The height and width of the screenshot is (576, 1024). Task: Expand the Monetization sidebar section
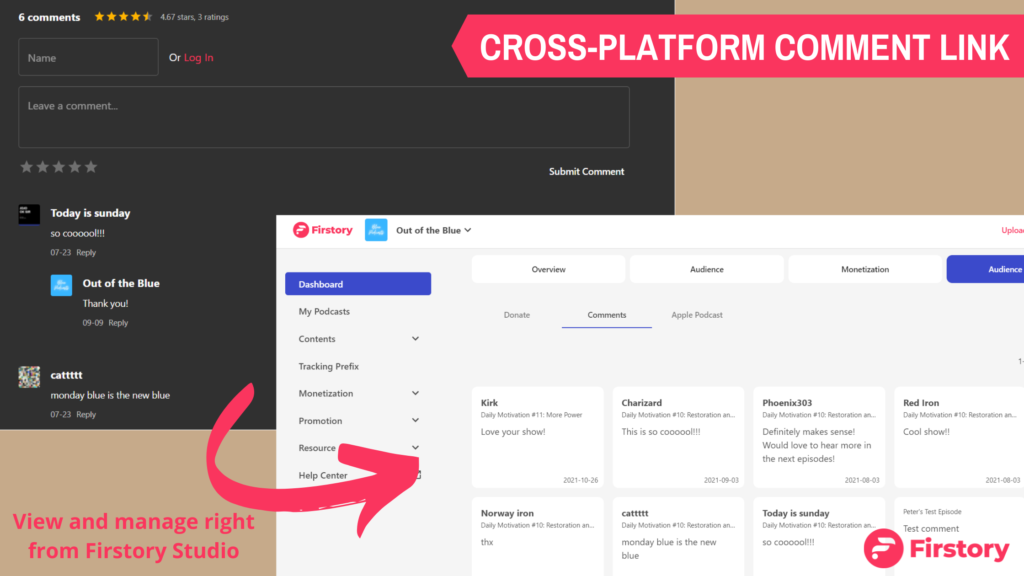(358, 394)
